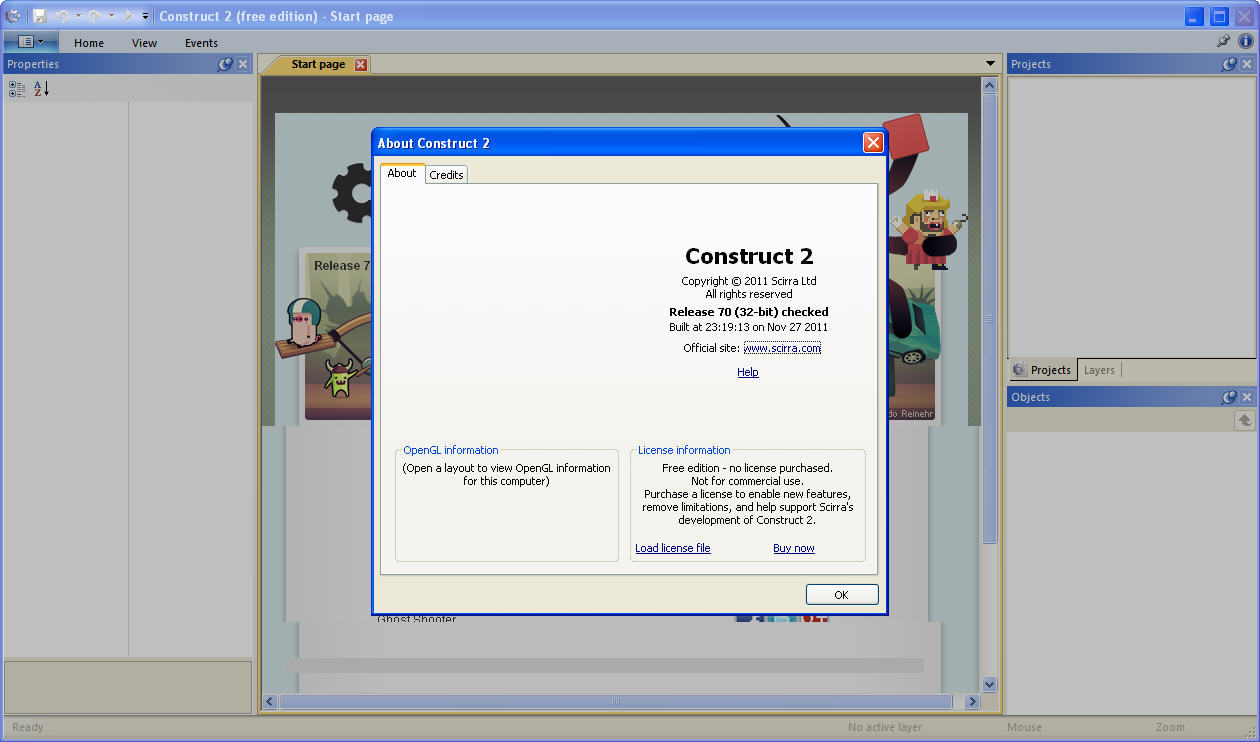The height and width of the screenshot is (742, 1260).
Task: Open the View ribbon tab
Action: pos(145,43)
